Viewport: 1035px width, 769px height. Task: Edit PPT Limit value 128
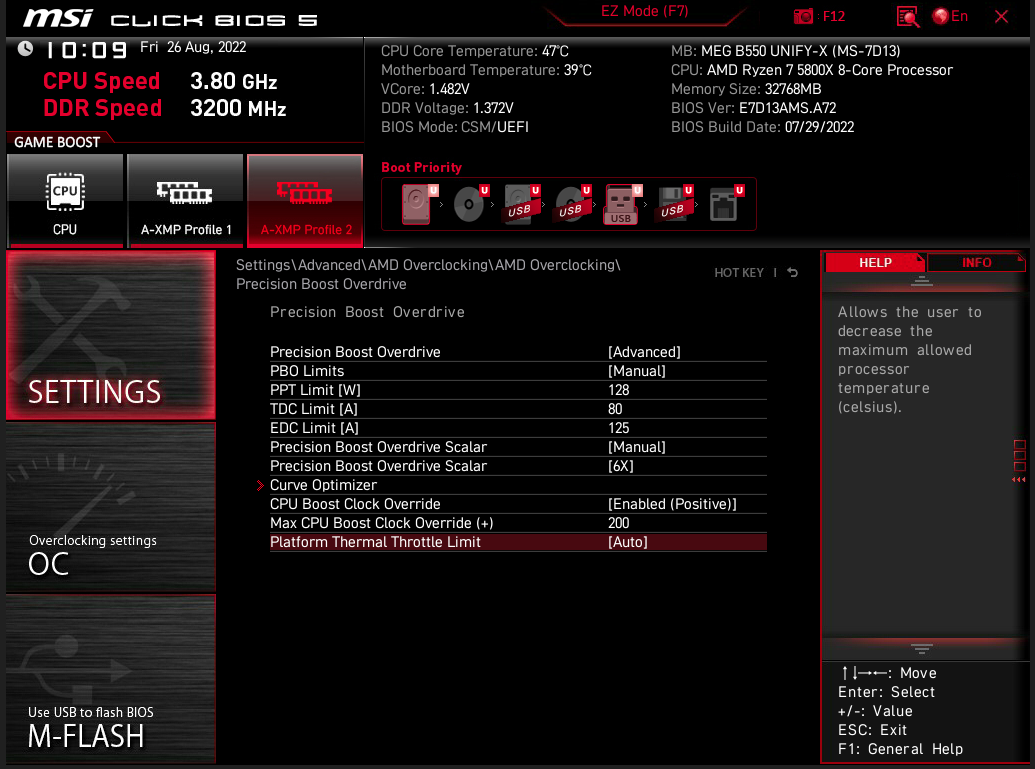pos(618,390)
